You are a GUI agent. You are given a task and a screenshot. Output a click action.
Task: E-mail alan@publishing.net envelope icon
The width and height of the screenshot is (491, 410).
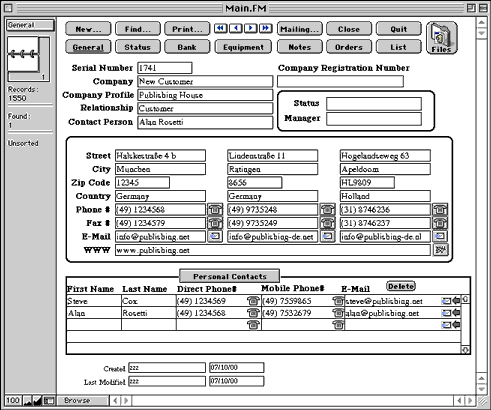click(x=446, y=313)
